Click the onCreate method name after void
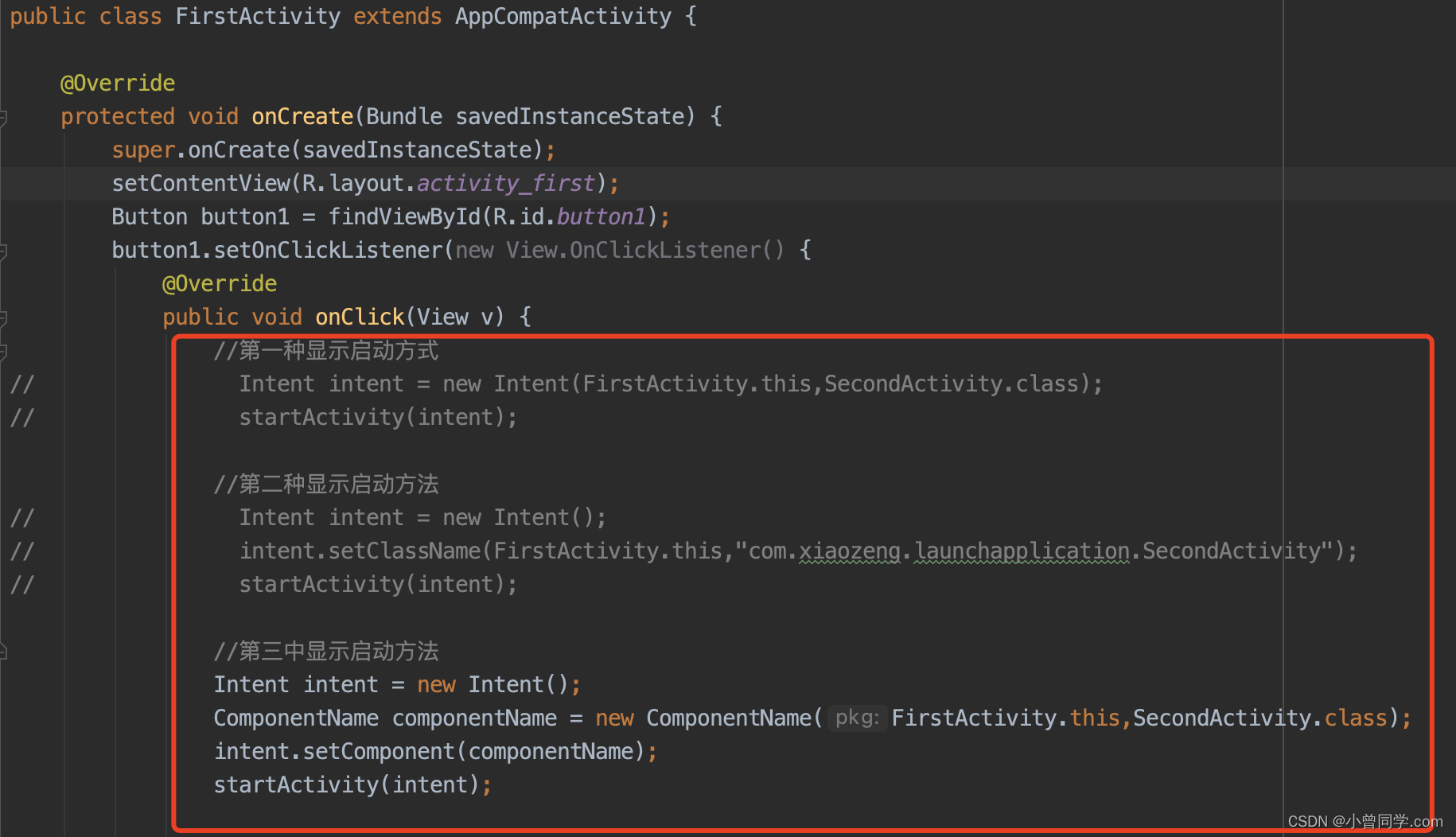 click(x=302, y=116)
